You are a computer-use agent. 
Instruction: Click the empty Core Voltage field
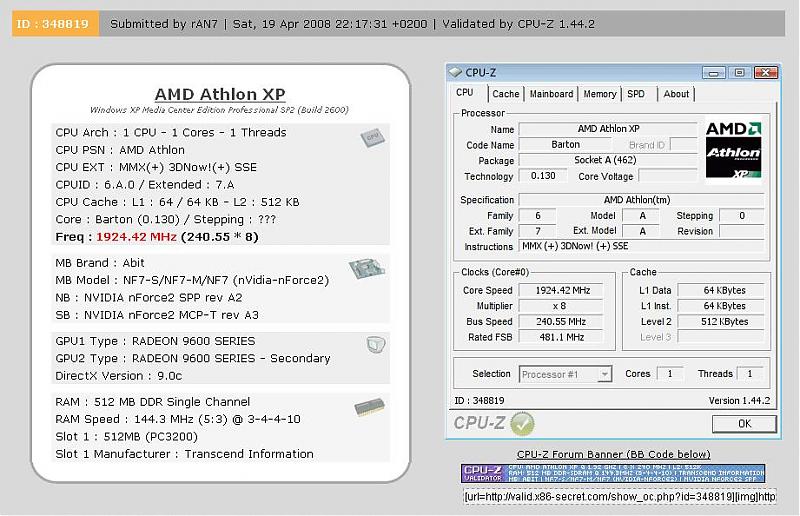[x=668, y=176]
